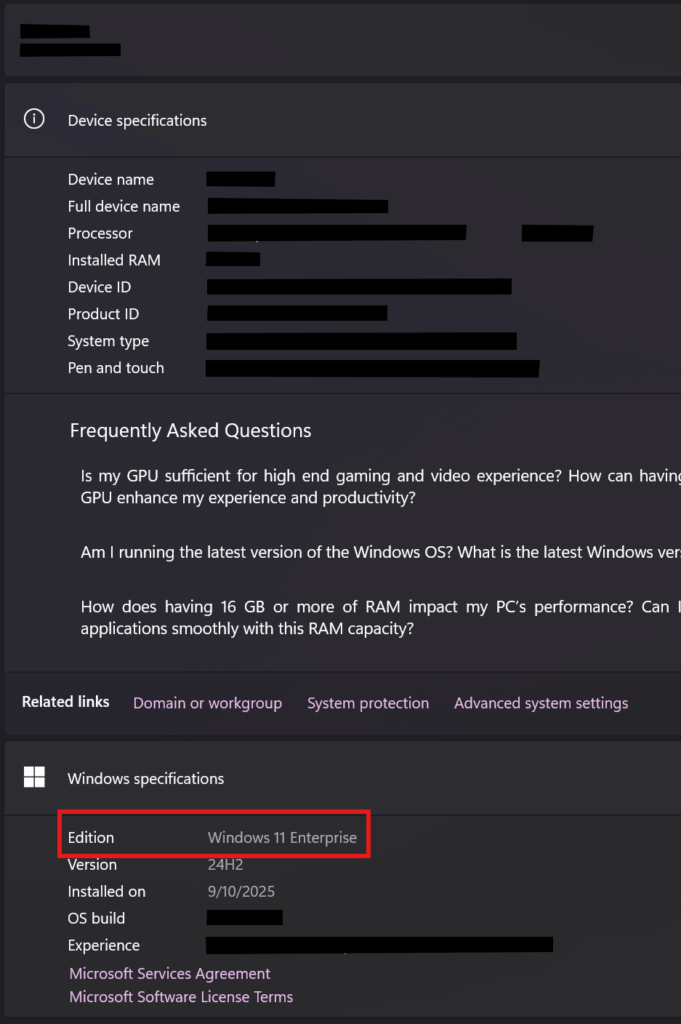Click the Related links label
The image size is (681, 1024).
click(65, 702)
